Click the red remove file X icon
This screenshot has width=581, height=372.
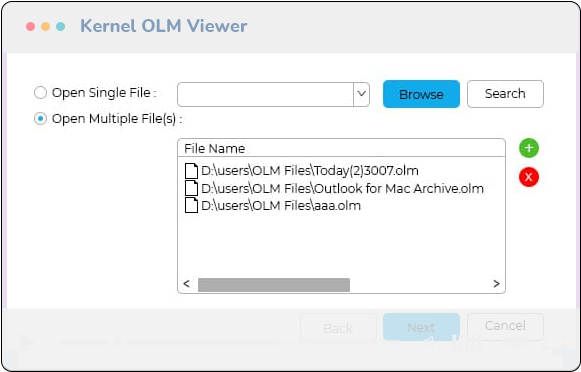(529, 177)
